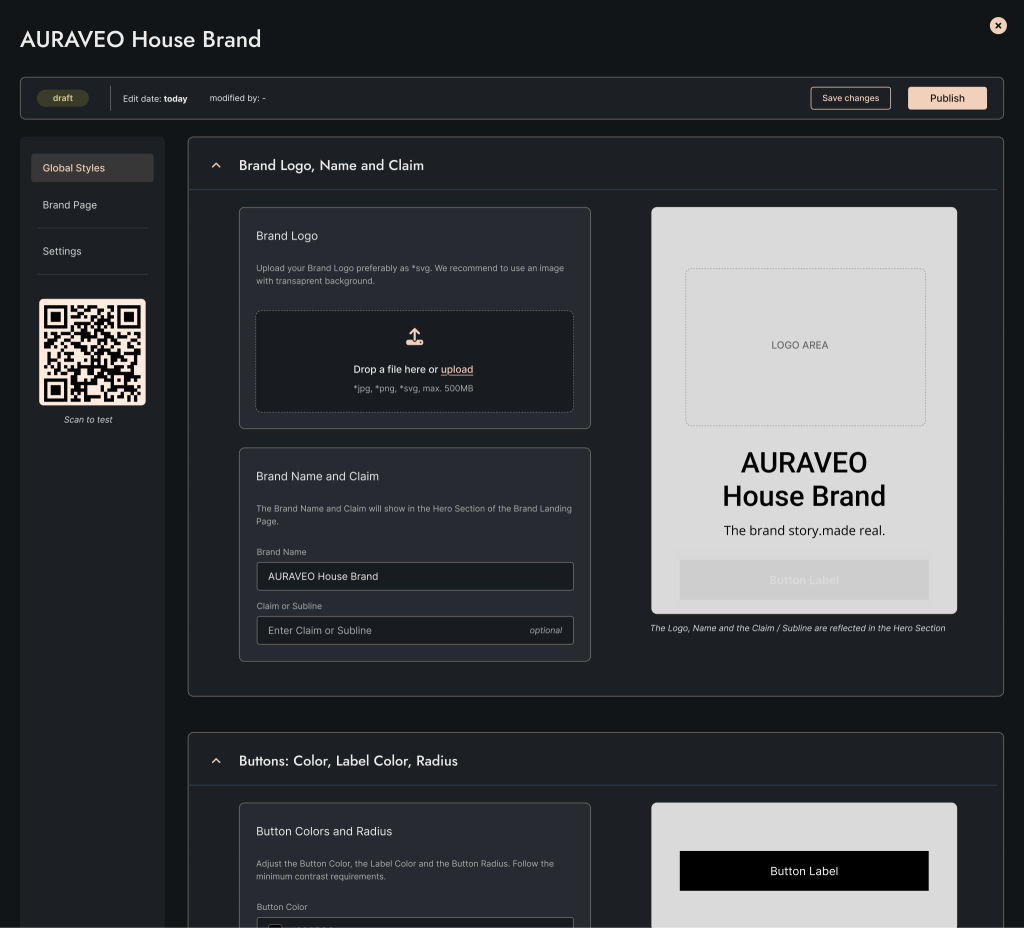Switch to Brand Page in sidebar
1024x928 pixels.
tap(70, 205)
